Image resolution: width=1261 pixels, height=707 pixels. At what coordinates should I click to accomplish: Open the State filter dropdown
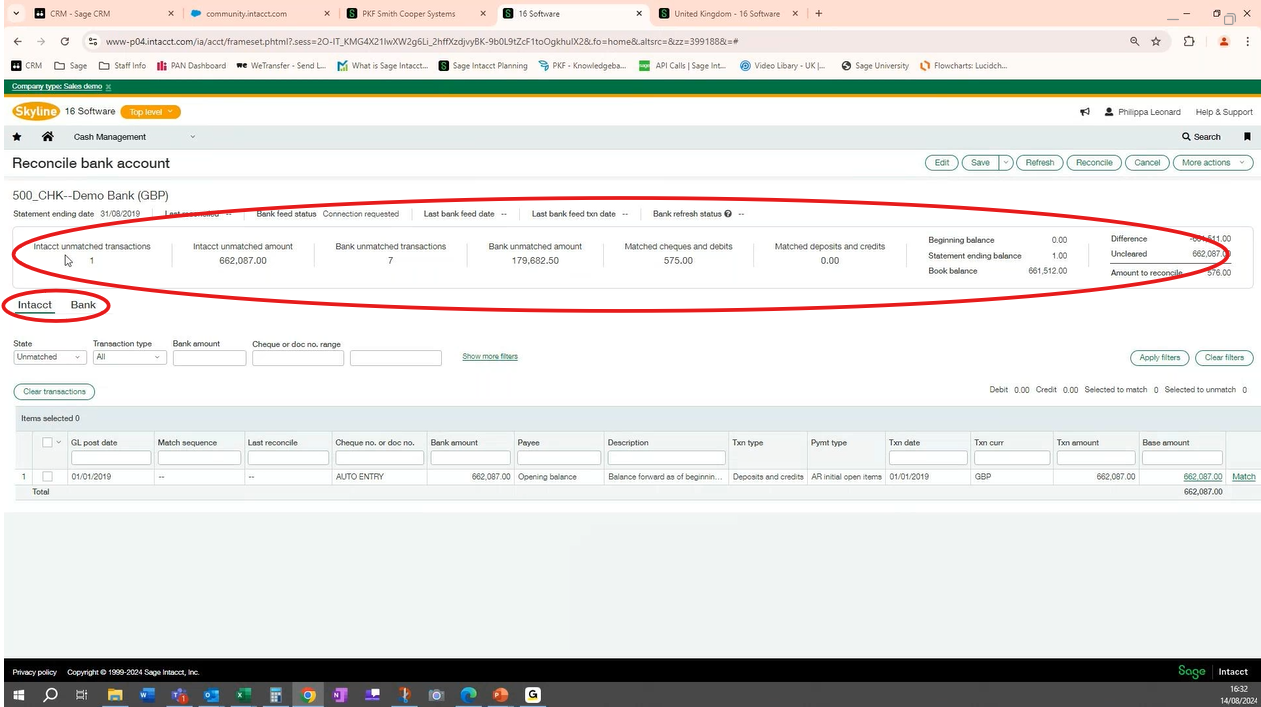(49, 357)
